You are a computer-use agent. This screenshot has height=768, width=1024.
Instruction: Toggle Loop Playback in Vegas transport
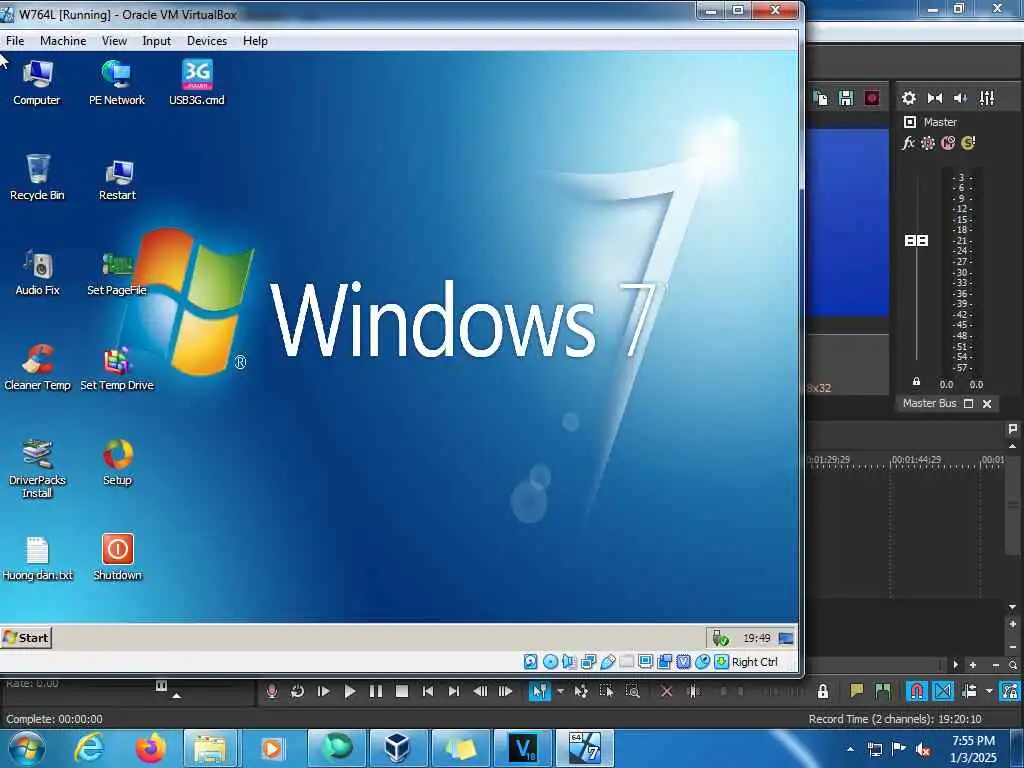pyautogui.click(x=297, y=691)
